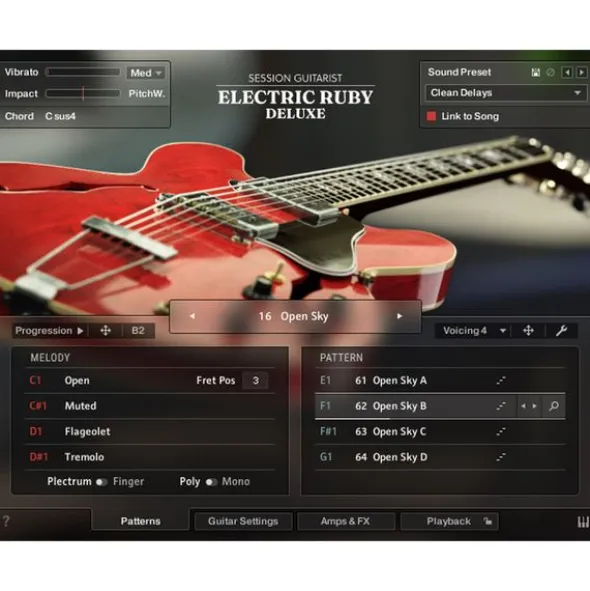Click the wrench icon beside Voicing
590x591 pixels.
561,331
